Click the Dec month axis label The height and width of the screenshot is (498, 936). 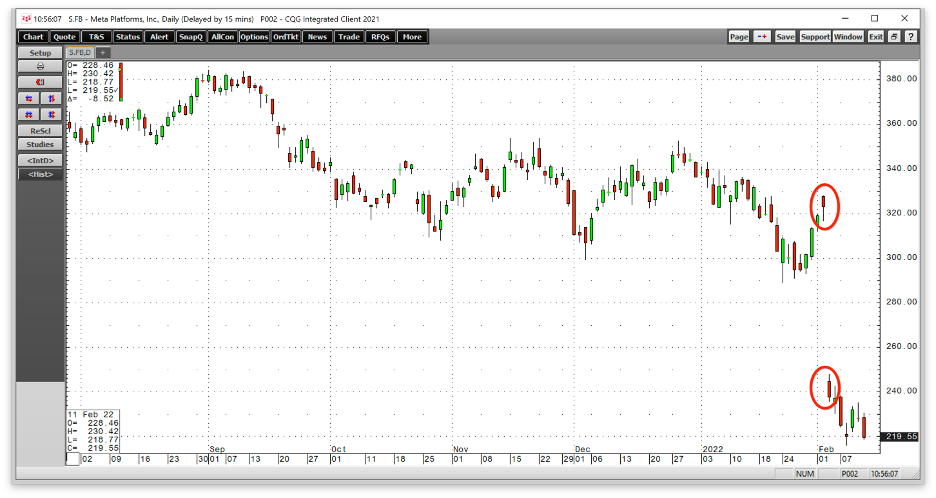[x=582, y=449]
